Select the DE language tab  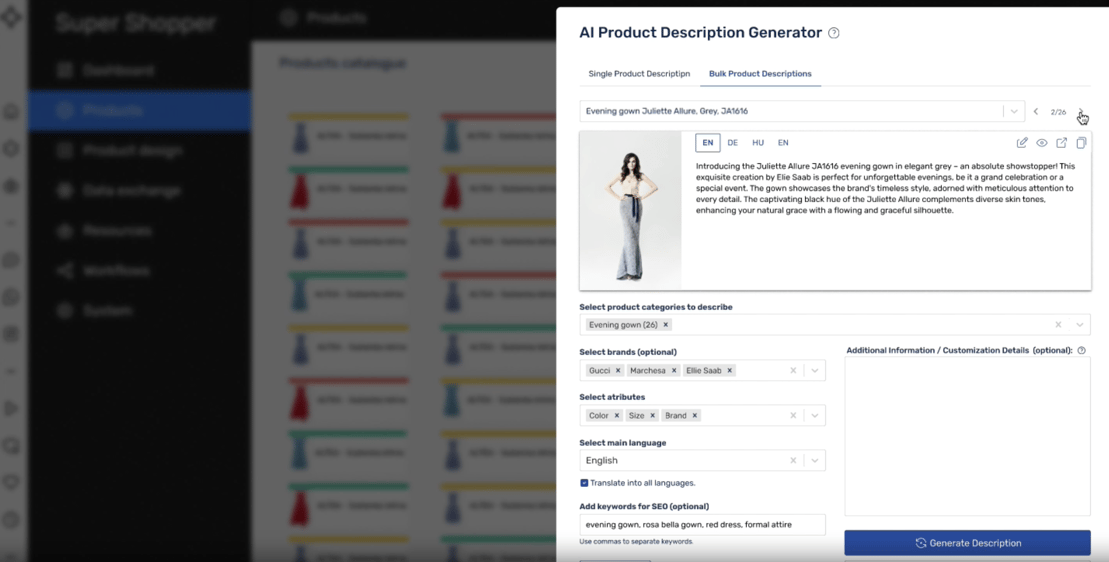(x=733, y=143)
